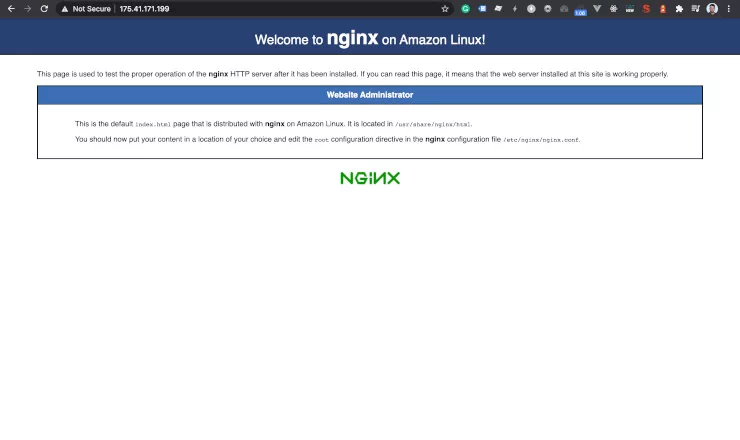Image resolution: width=740 pixels, height=440 pixels.
Task: Click the /usr/share/nginx/html path text
Action: tap(432, 125)
